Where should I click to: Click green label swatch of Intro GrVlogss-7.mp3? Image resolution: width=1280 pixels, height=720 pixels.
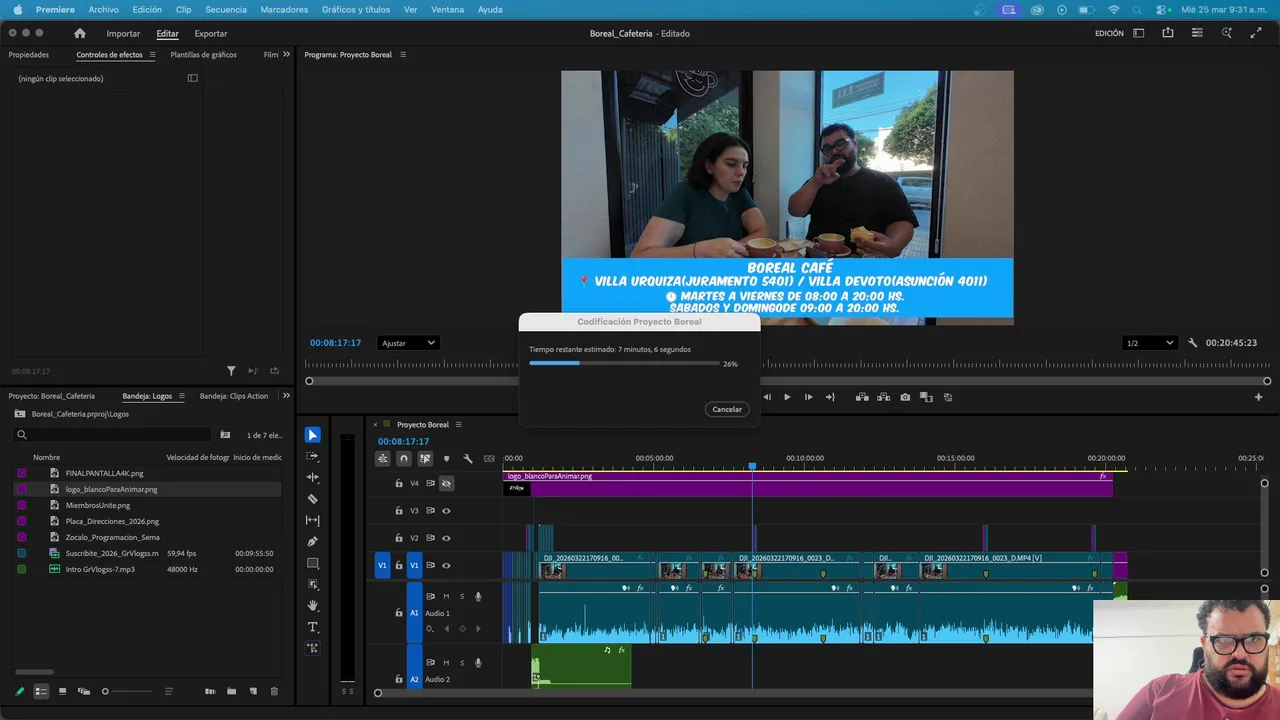[x=22, y=569]
